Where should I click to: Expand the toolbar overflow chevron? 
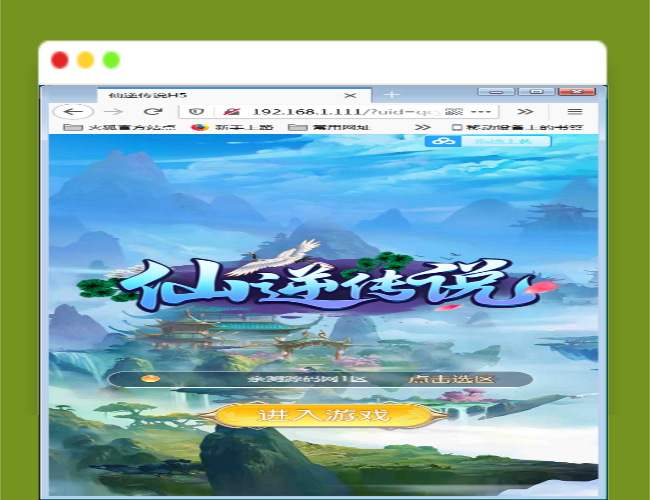tap(525, 112)
